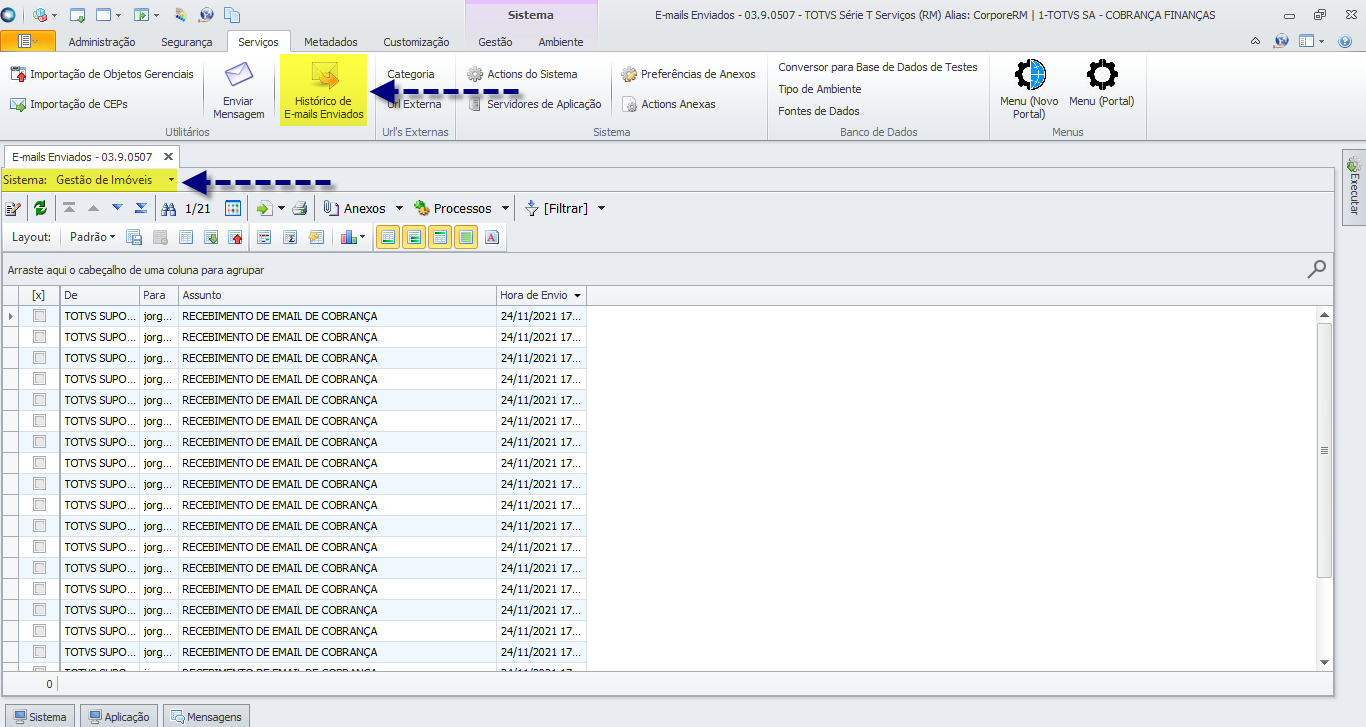Click the Hora de Envio sort arrow

577,296
